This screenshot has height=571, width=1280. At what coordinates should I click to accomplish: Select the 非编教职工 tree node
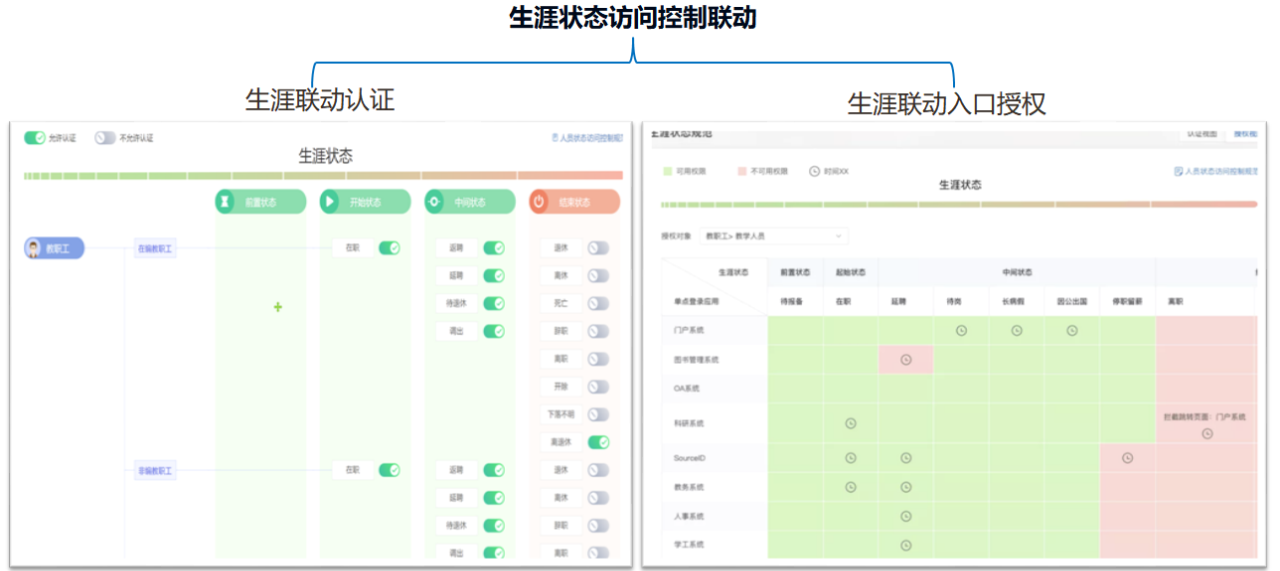click(156, 470)
